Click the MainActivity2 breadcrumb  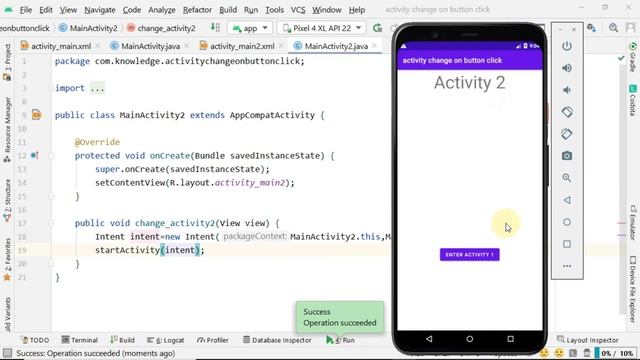[88, 28]
